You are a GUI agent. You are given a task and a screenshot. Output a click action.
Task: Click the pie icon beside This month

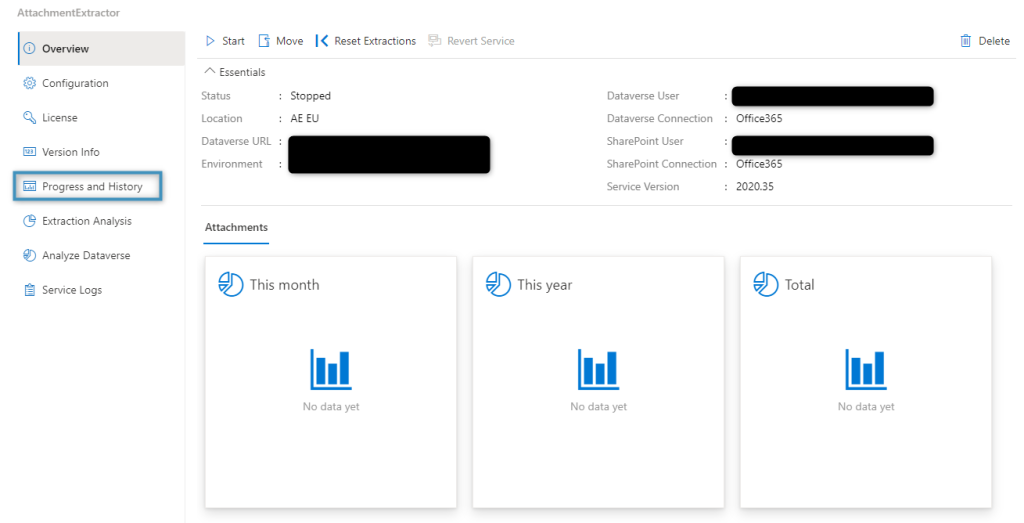231,284
